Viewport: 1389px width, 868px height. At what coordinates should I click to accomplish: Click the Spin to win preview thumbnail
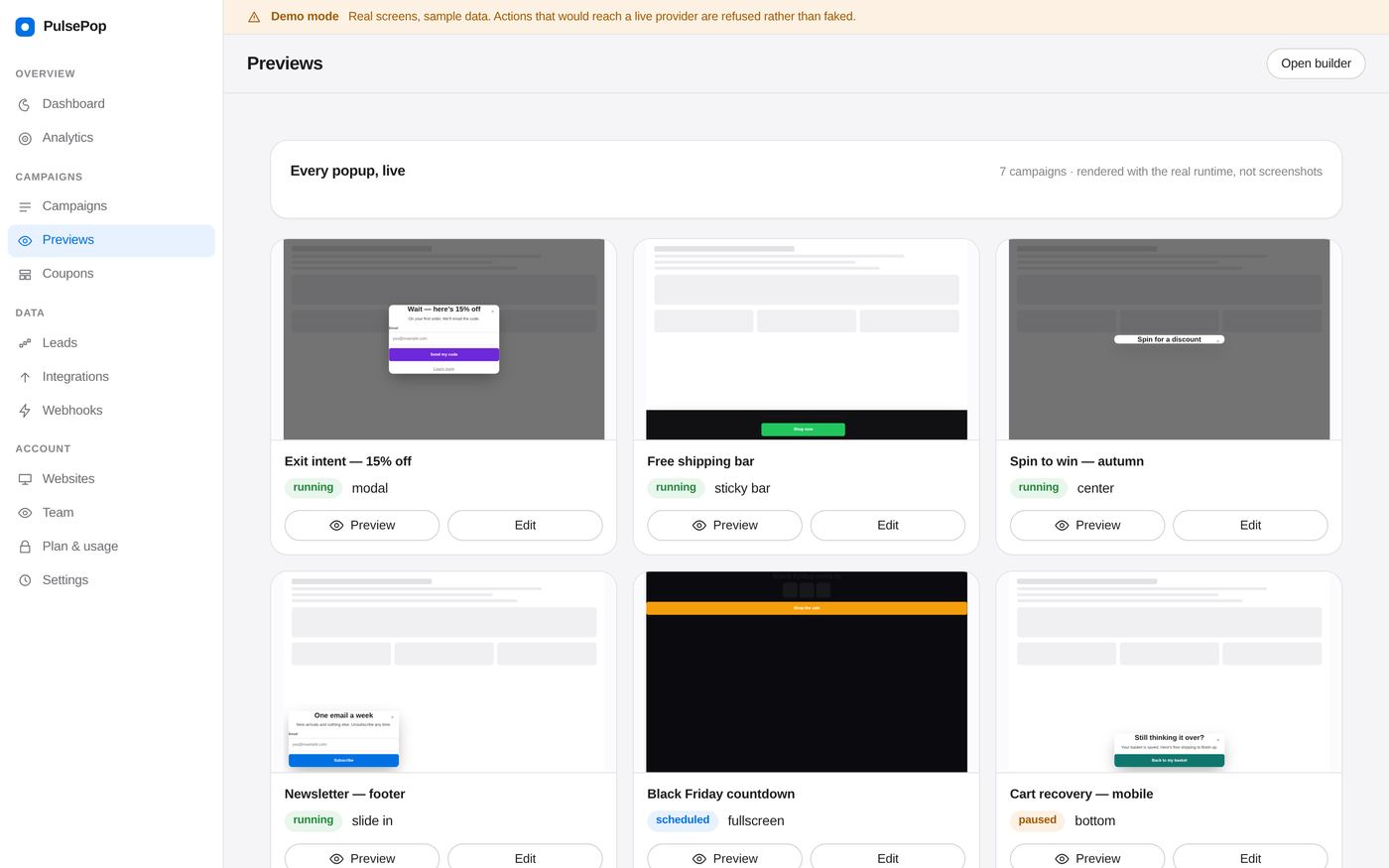[1169, 339]
